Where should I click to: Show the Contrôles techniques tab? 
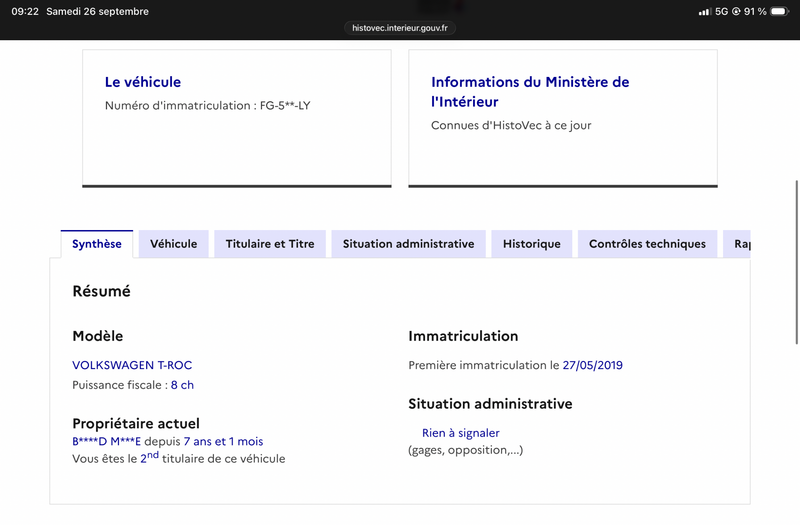[x=647, y=244]
